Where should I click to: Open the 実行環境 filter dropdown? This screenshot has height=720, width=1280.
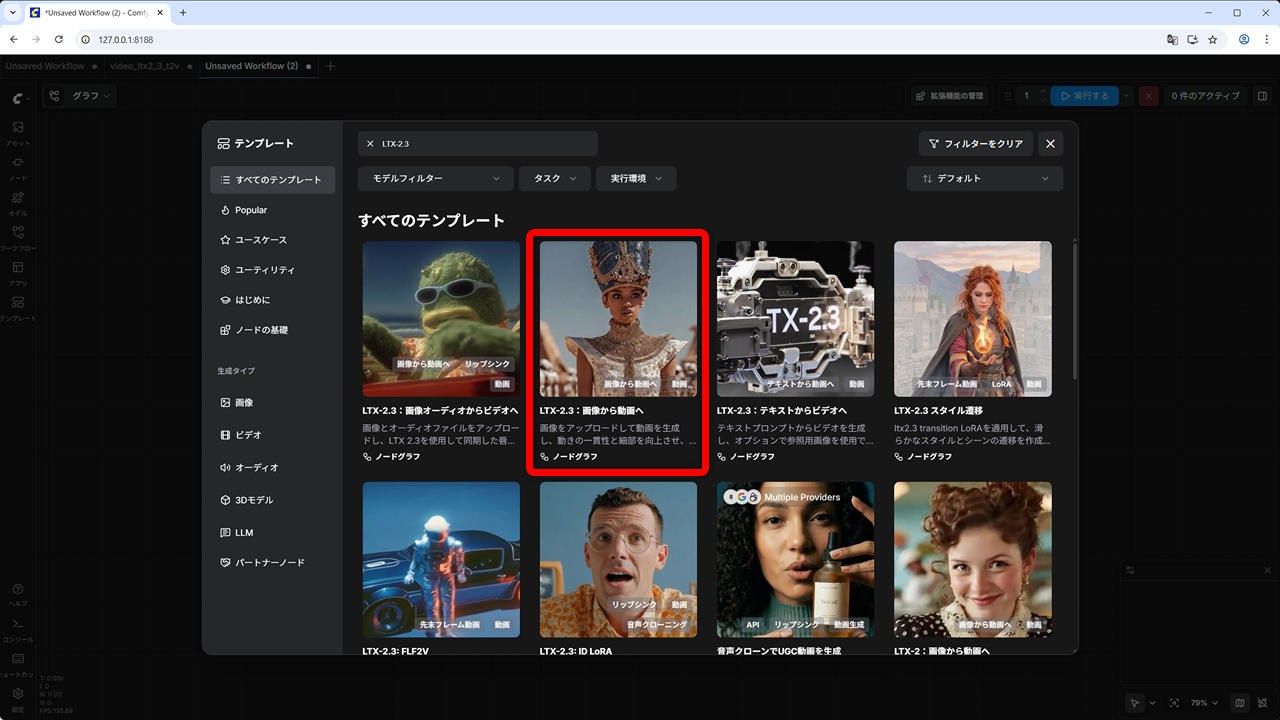click(x=636, y=178)
